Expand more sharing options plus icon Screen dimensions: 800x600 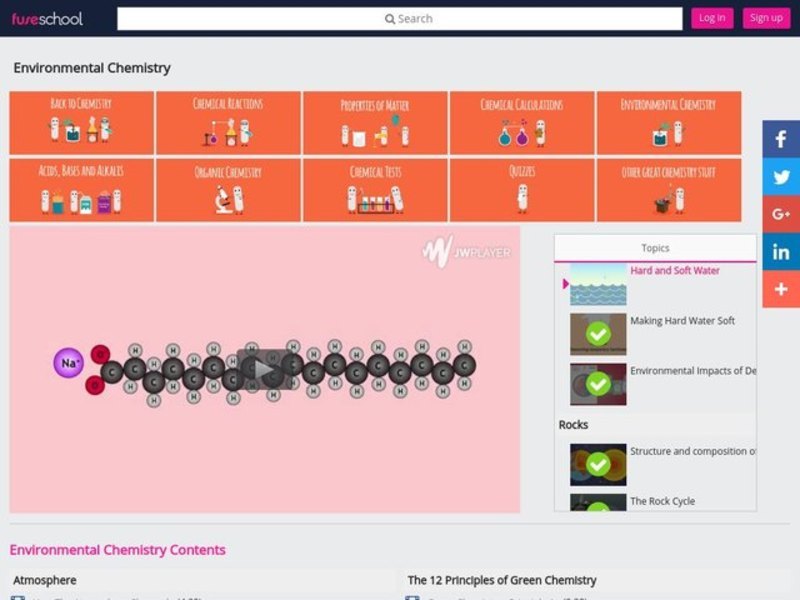[x=781, y=289]
